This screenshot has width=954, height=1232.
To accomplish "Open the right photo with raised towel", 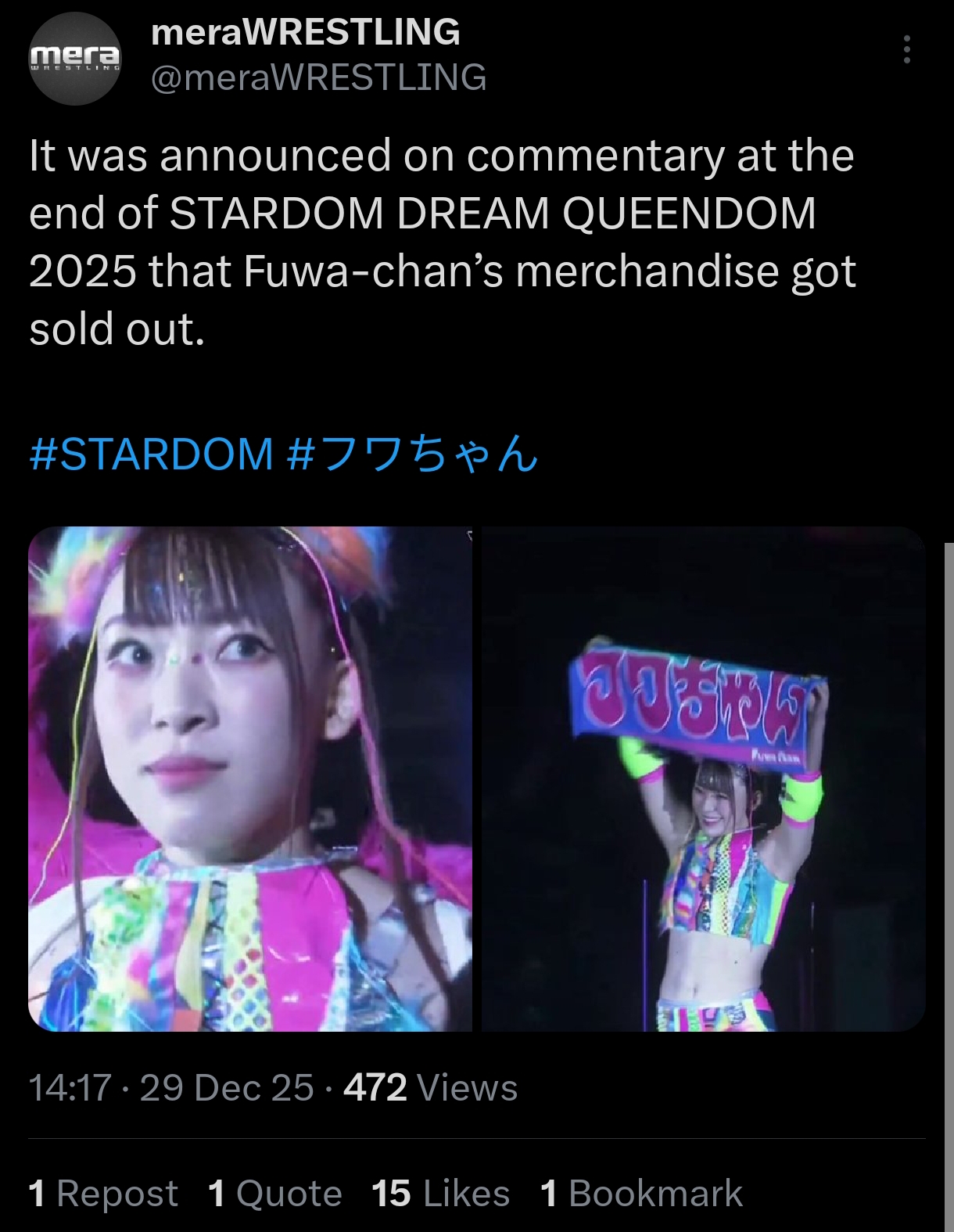I will [x=704, y=778].
